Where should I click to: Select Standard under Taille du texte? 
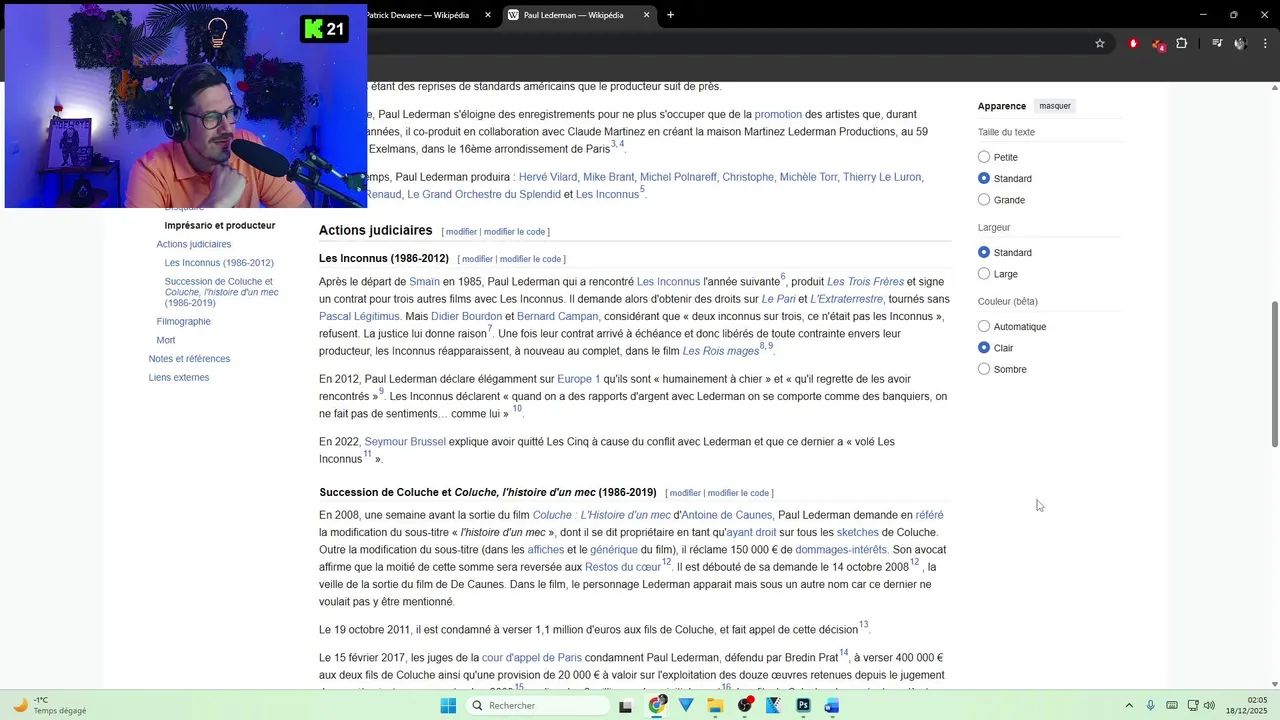click(984, 178)
